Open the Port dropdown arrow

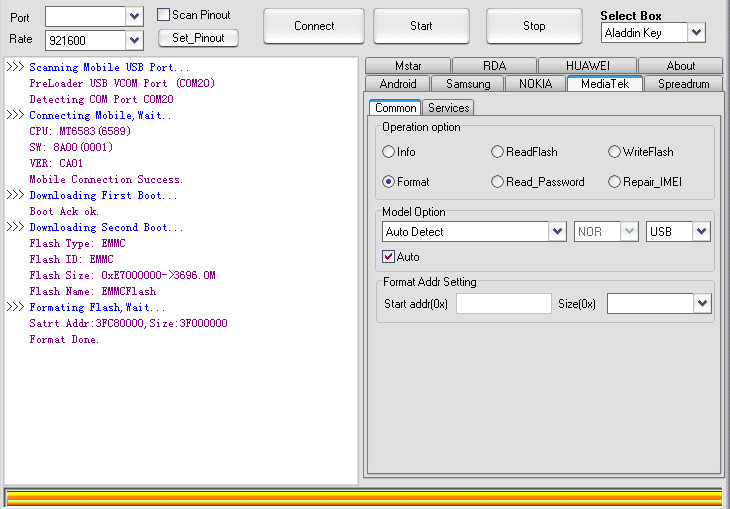coord(134,16)
